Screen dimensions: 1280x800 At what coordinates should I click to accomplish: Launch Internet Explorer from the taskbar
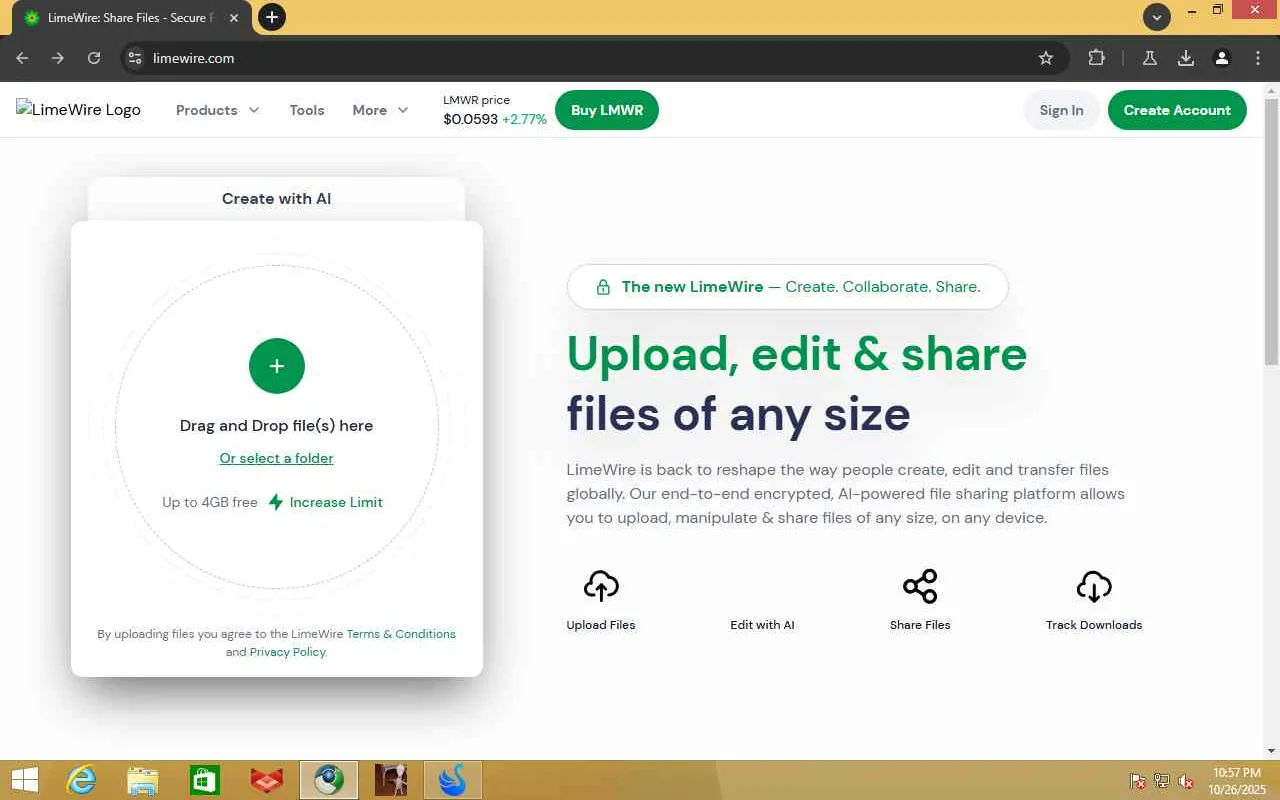[x=81, y=780]
